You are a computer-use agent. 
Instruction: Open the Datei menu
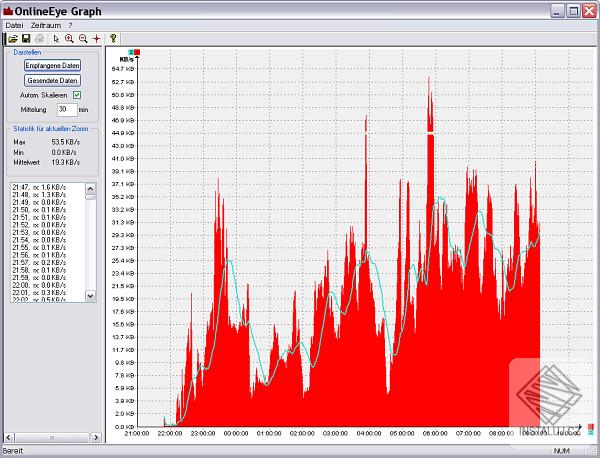[14, 24]
